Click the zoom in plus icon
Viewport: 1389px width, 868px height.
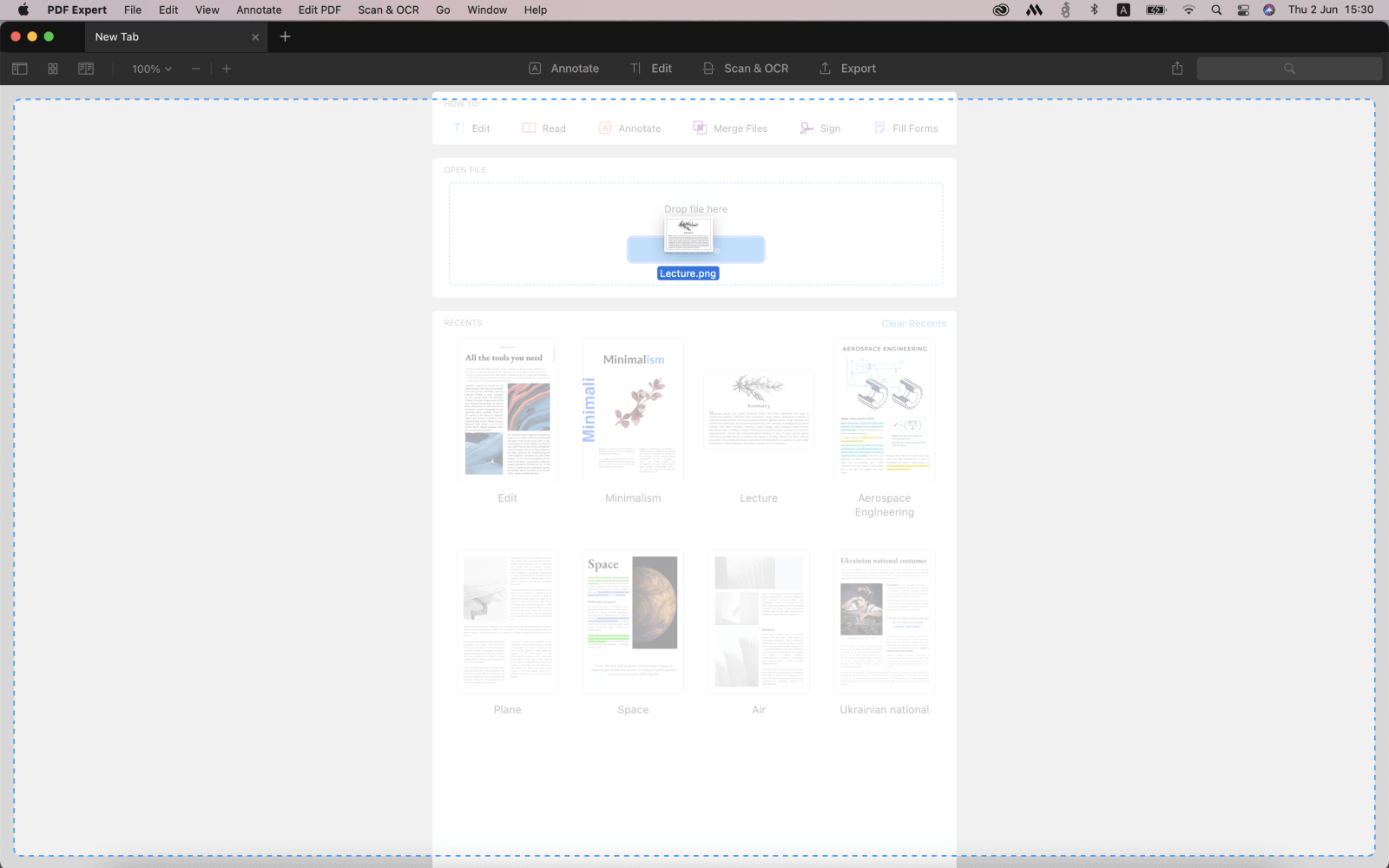tap(227, 69)
